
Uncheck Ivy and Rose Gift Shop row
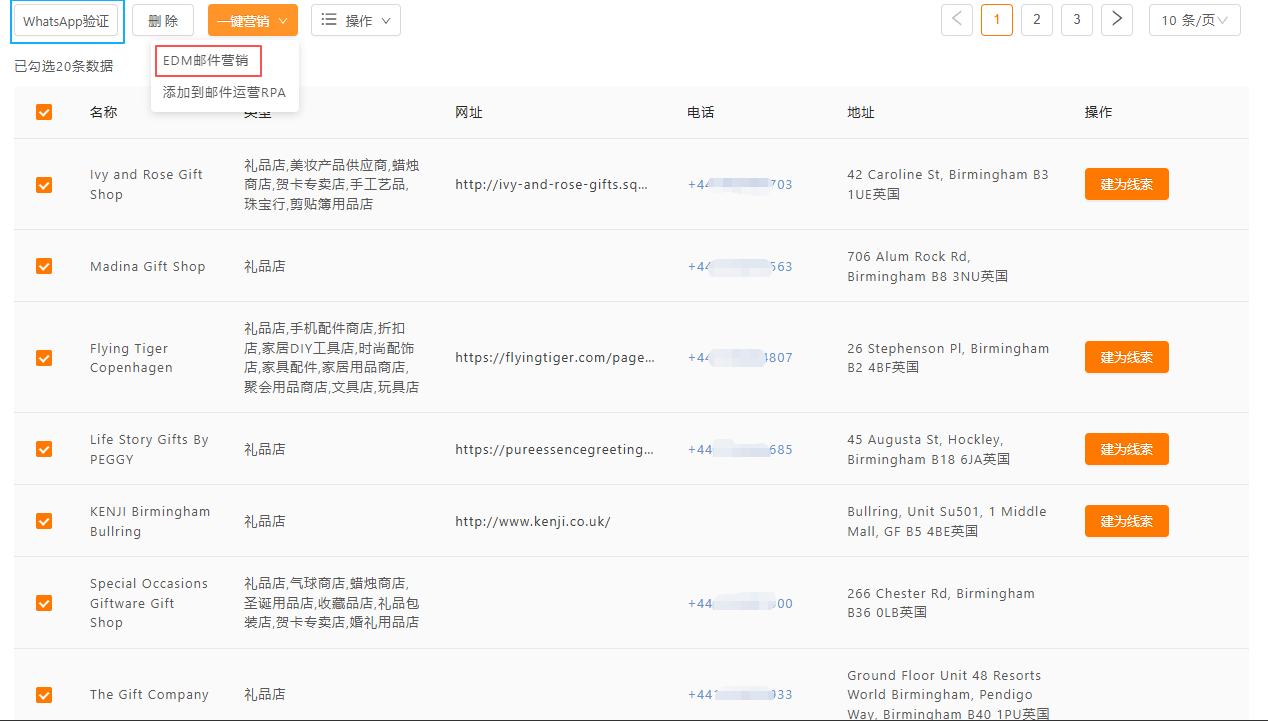44,184
